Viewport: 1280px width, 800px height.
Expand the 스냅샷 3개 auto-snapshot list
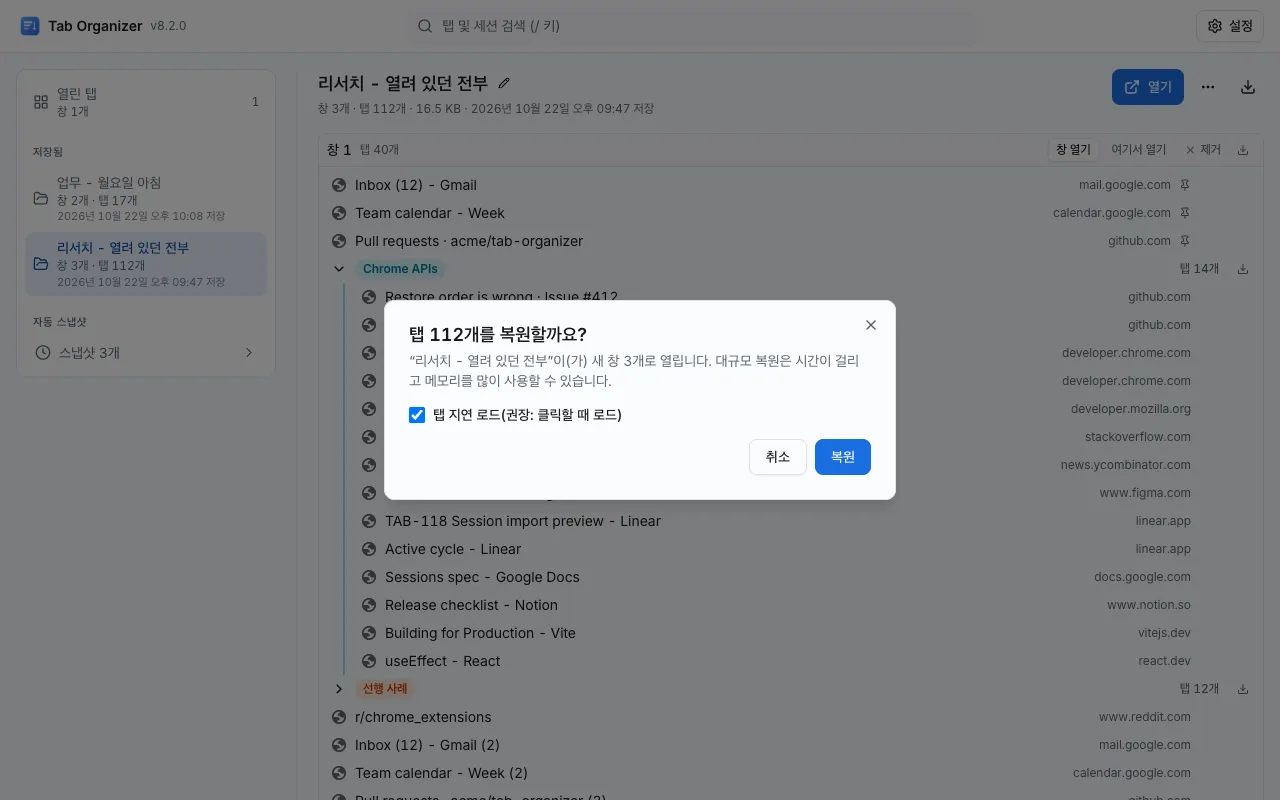[x=146, y=353]
